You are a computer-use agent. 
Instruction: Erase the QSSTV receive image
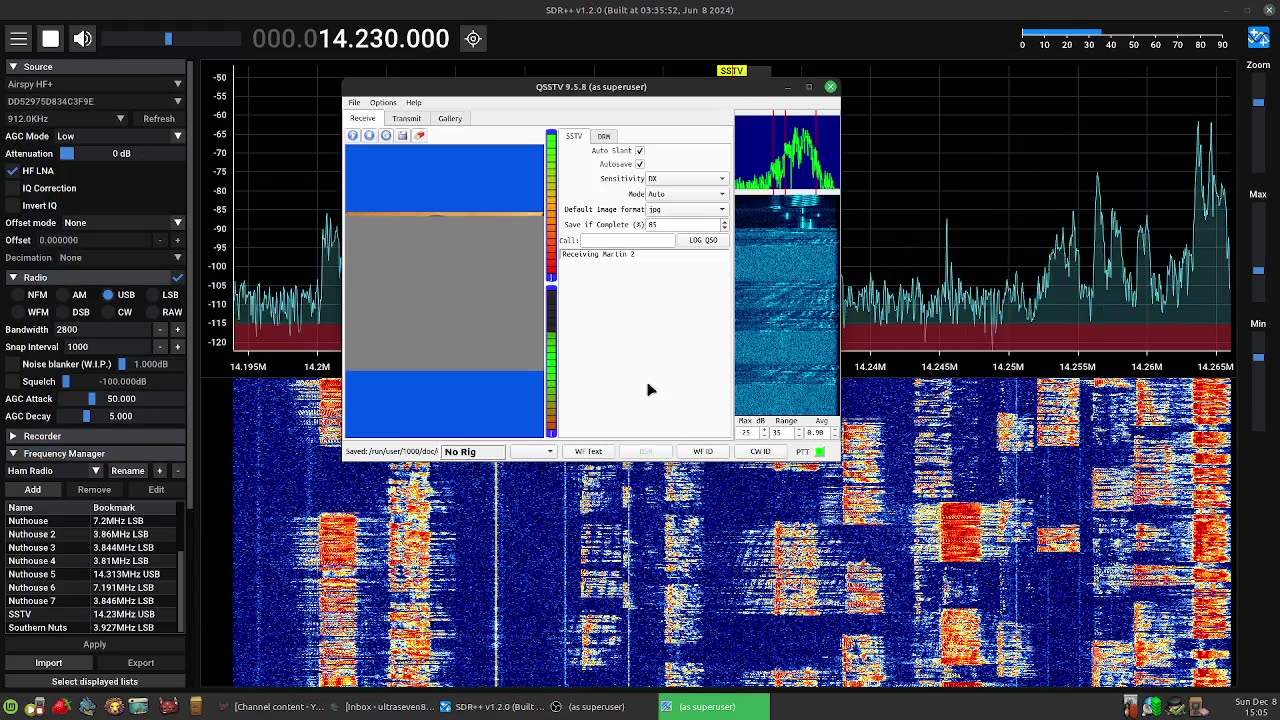tap(419, 136)
